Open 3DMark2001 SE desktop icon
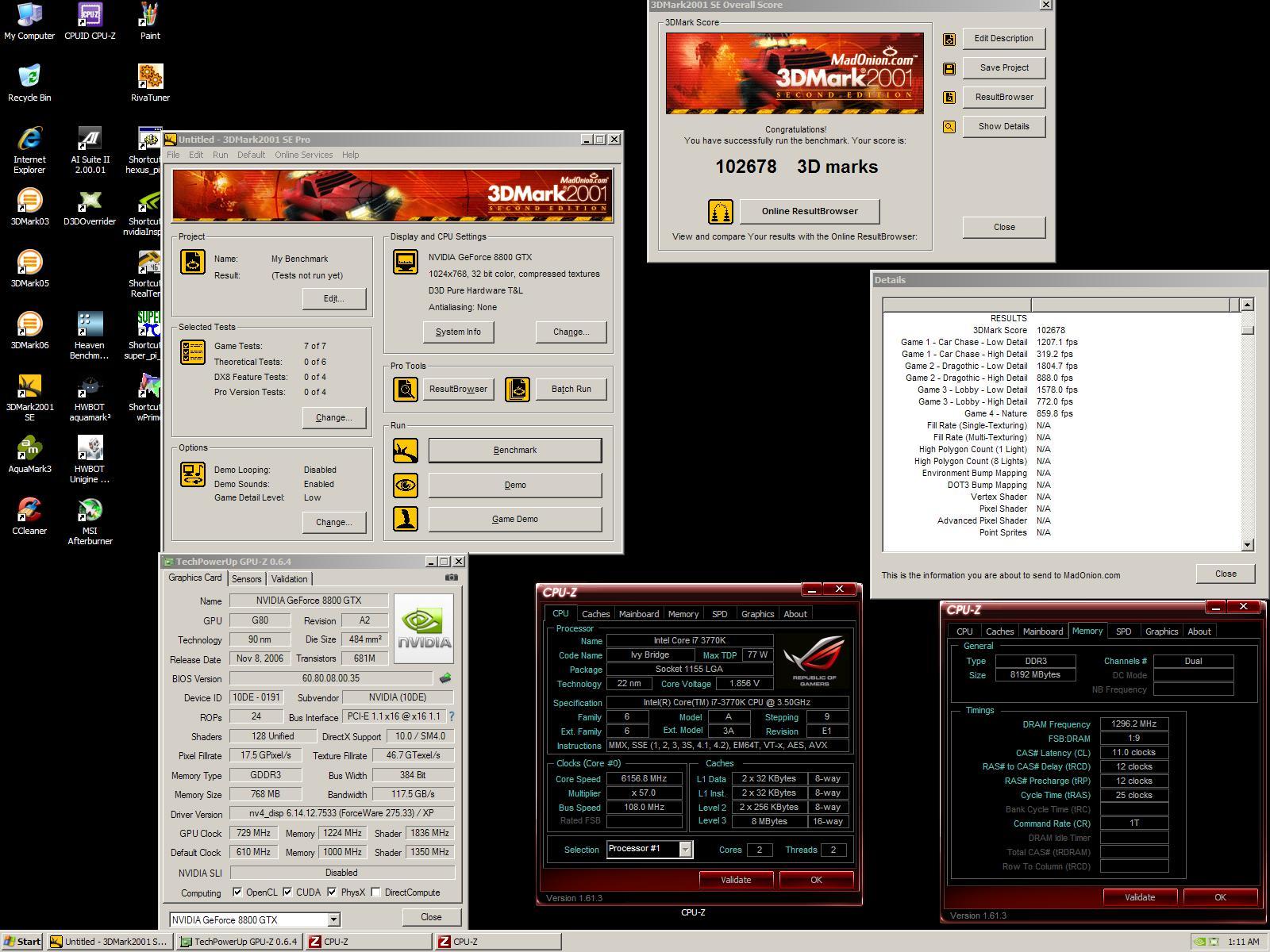 coord(29,397)
